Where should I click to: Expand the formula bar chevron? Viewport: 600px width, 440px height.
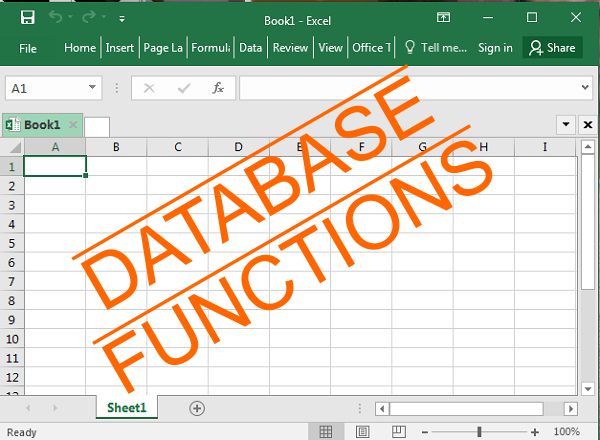(x=585, y=87)
